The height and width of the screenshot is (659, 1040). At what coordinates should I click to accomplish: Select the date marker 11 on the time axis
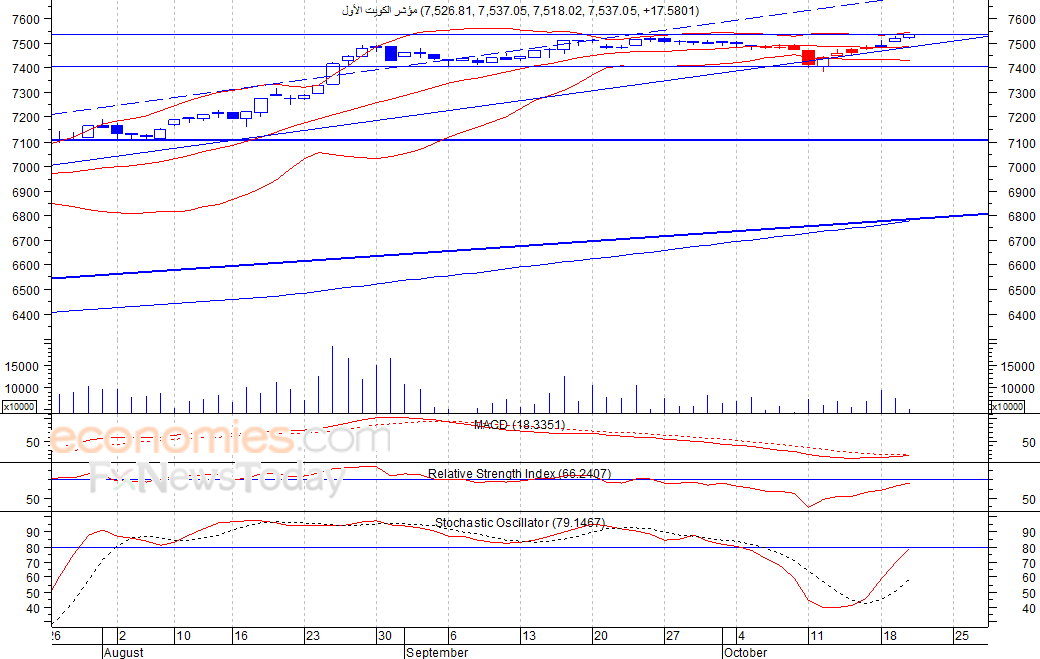coord(816,636)
